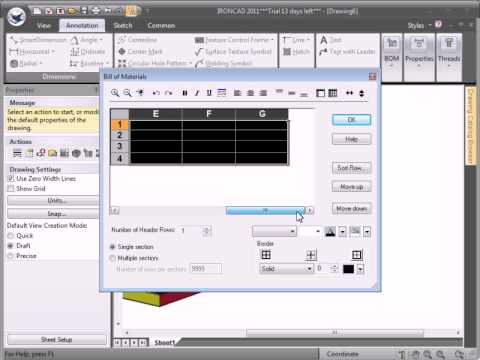
Task: Expand the Feature Control Frame dropdown
Action: pyautogui.click(x=273, y=40)
